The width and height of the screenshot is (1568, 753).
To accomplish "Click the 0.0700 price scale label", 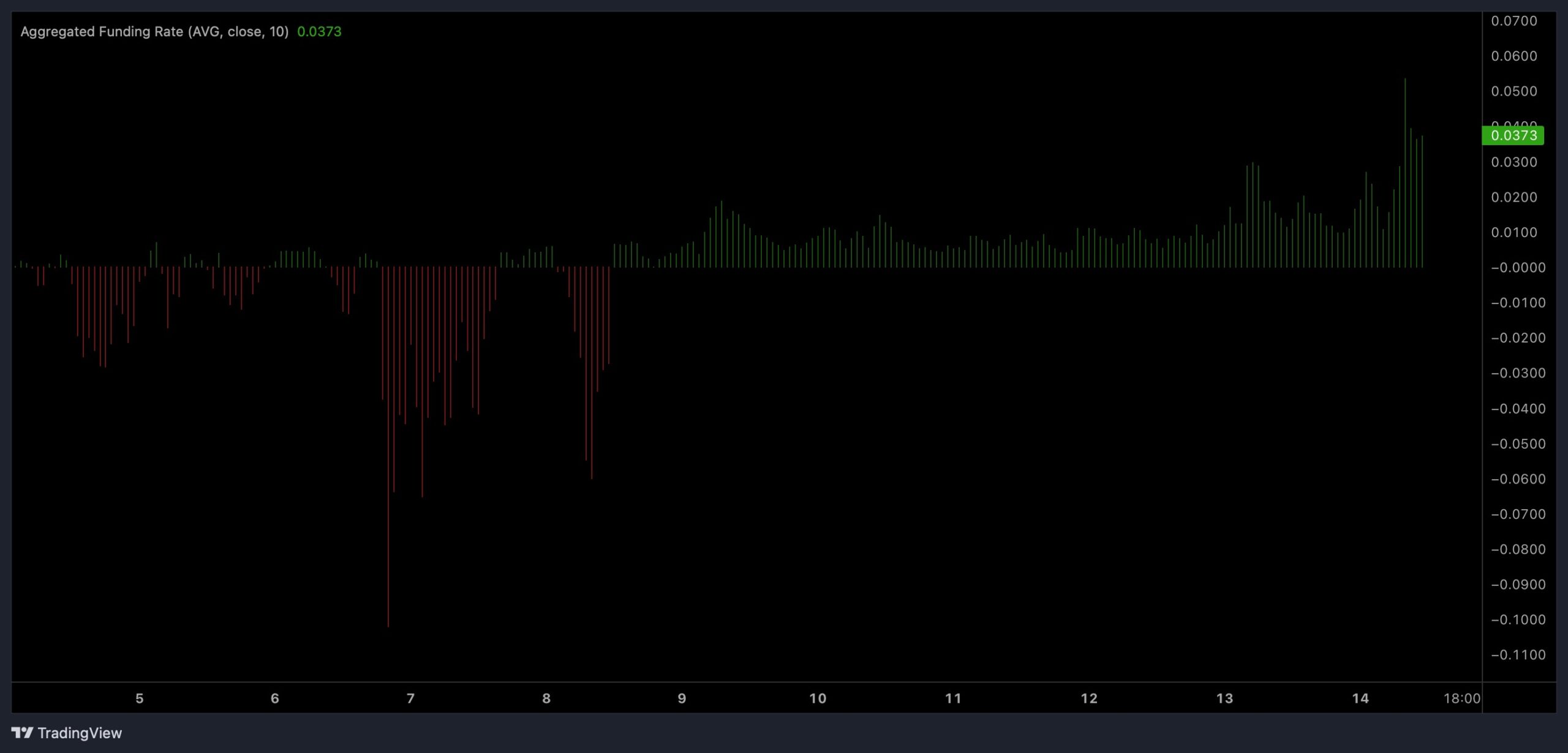I will [x=1514, y=21].
